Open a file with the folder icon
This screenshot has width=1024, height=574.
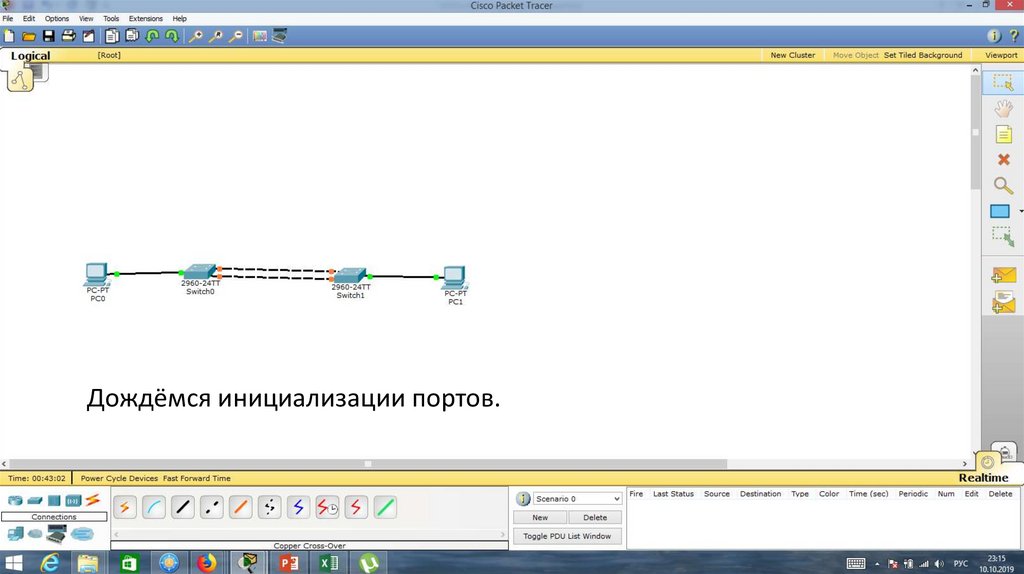click(29, 36)
